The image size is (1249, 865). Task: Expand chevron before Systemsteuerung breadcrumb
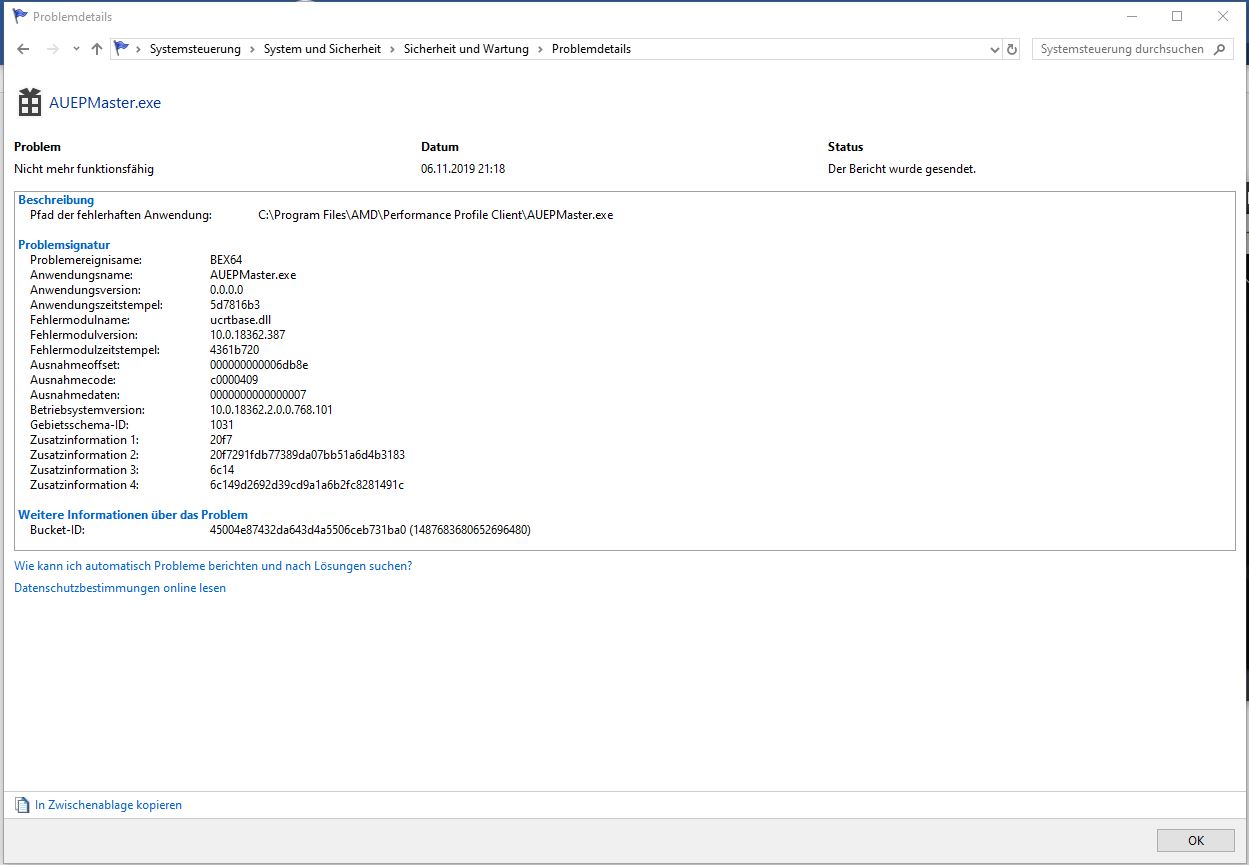(138, 49)
